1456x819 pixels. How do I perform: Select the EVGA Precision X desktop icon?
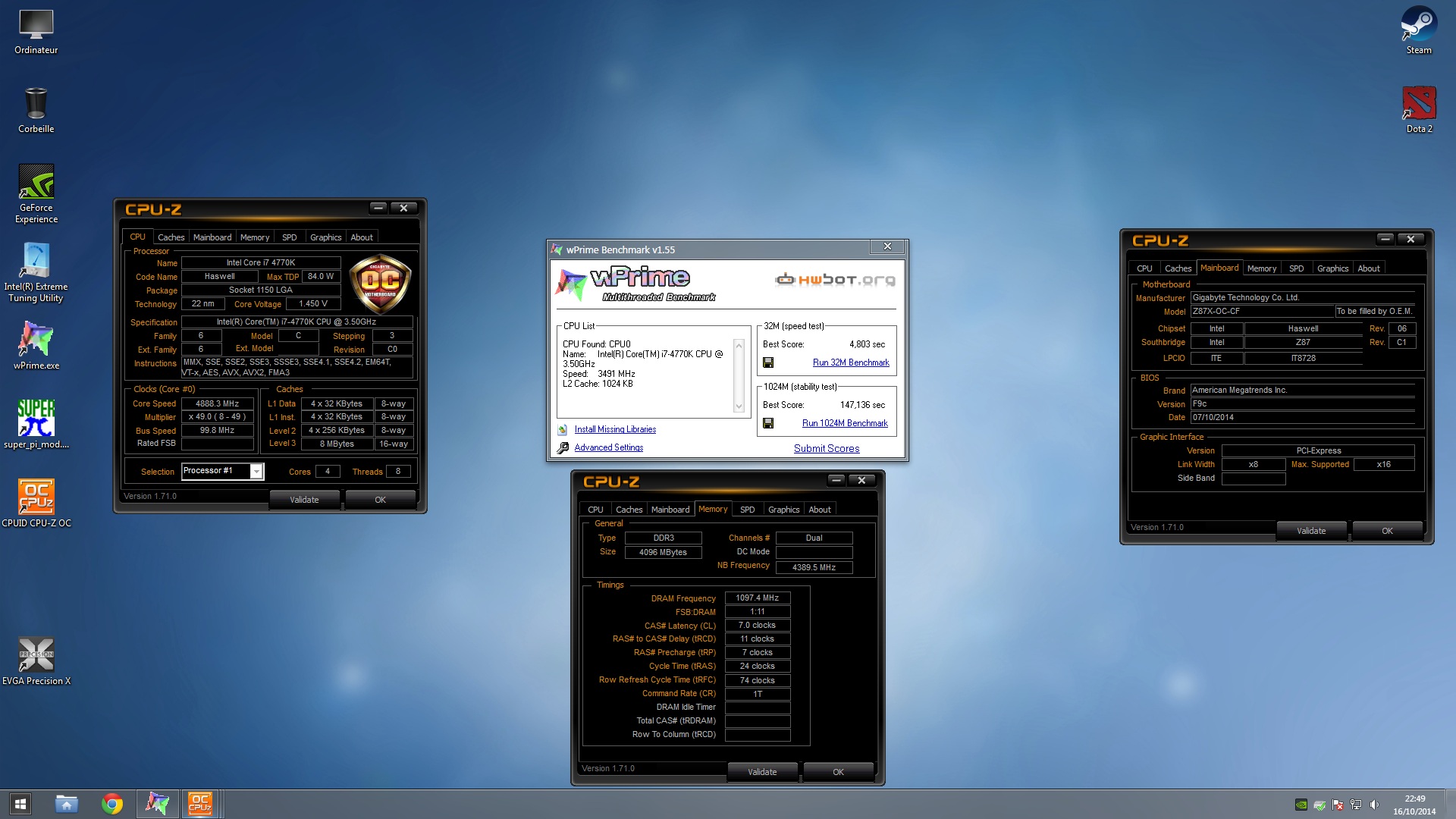pyautogui.click(x=36, y=661)
